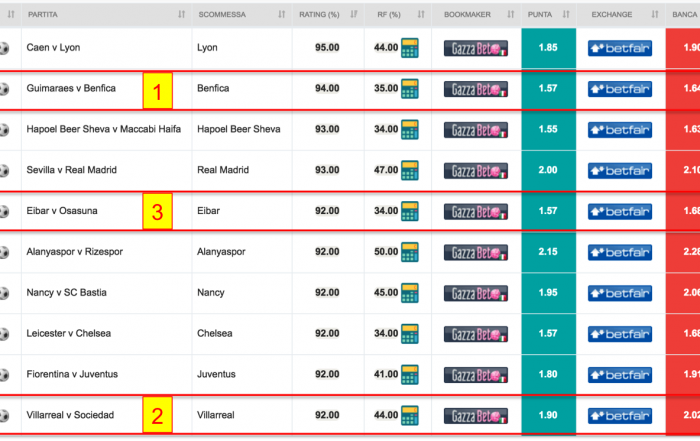Click Punta odds 1.85 for Lyon
The height and width of the screenshot is (441, 700).
point(548,48)
